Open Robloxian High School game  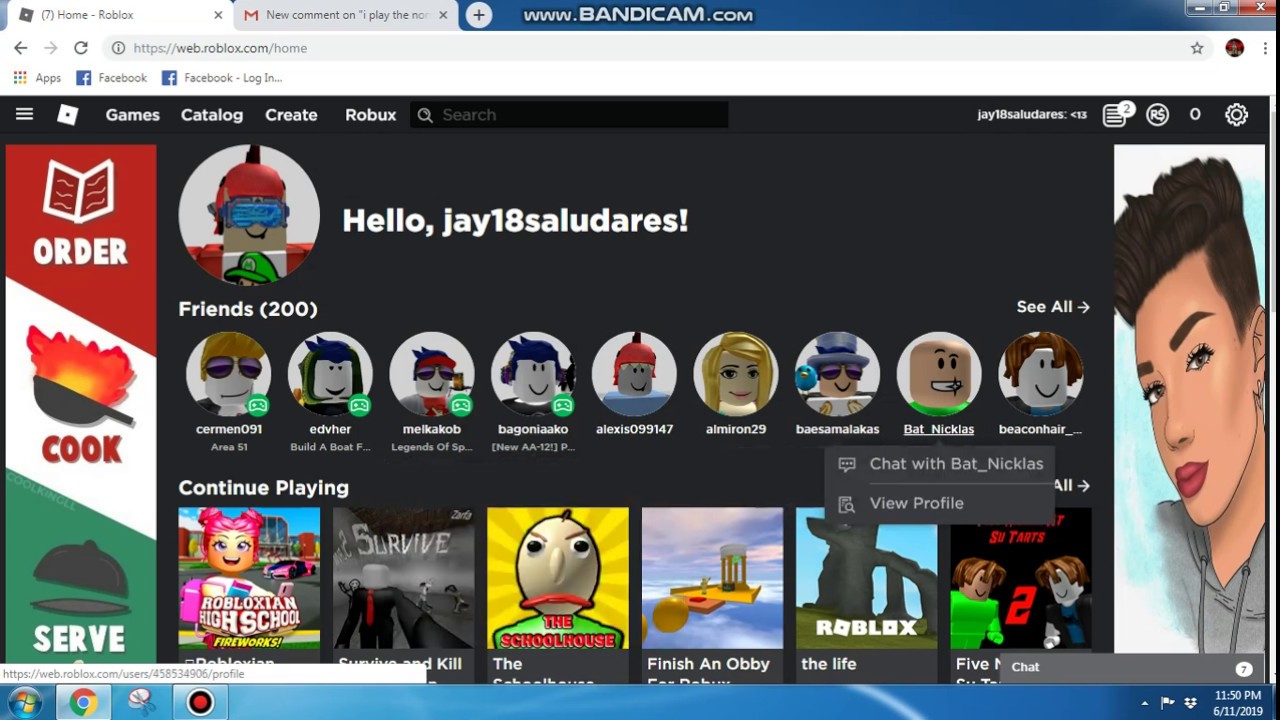pyautogui.click(x=249, y=578)
